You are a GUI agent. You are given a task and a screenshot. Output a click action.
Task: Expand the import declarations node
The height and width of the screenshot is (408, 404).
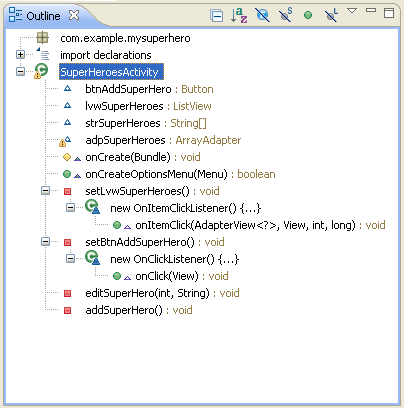point(20,55)
